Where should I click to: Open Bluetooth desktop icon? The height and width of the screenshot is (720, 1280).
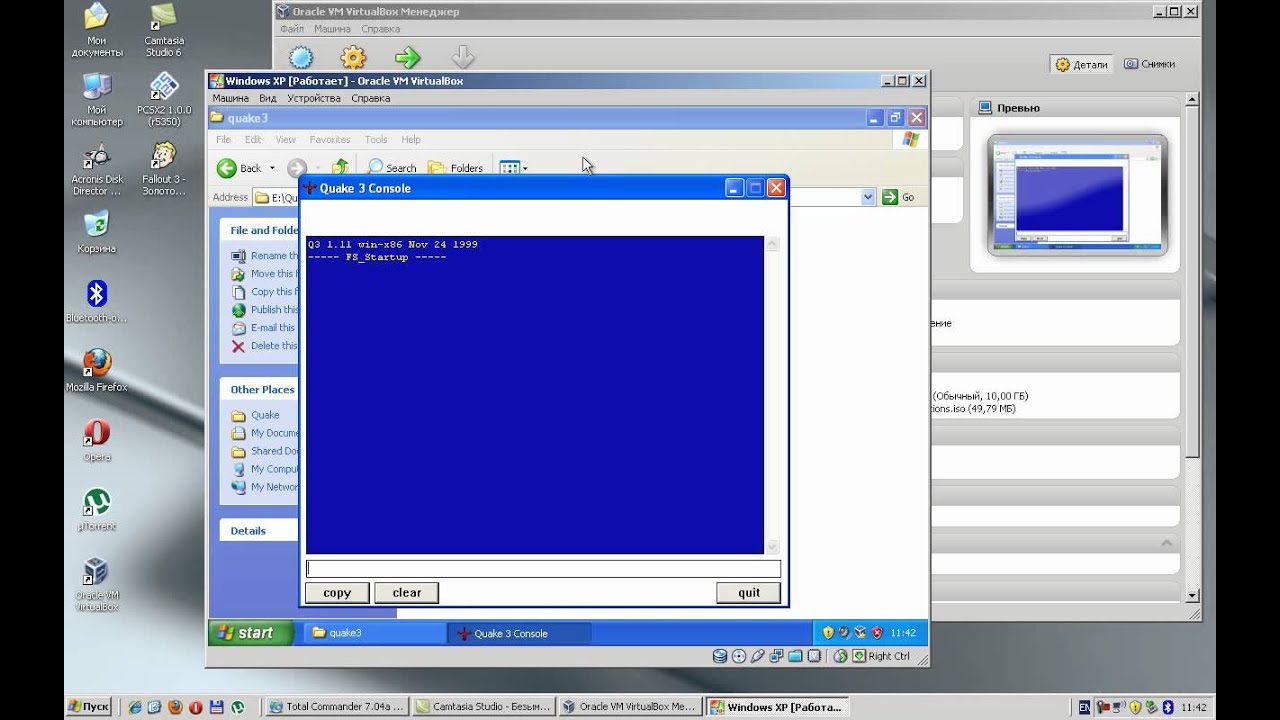click(97, 303)
